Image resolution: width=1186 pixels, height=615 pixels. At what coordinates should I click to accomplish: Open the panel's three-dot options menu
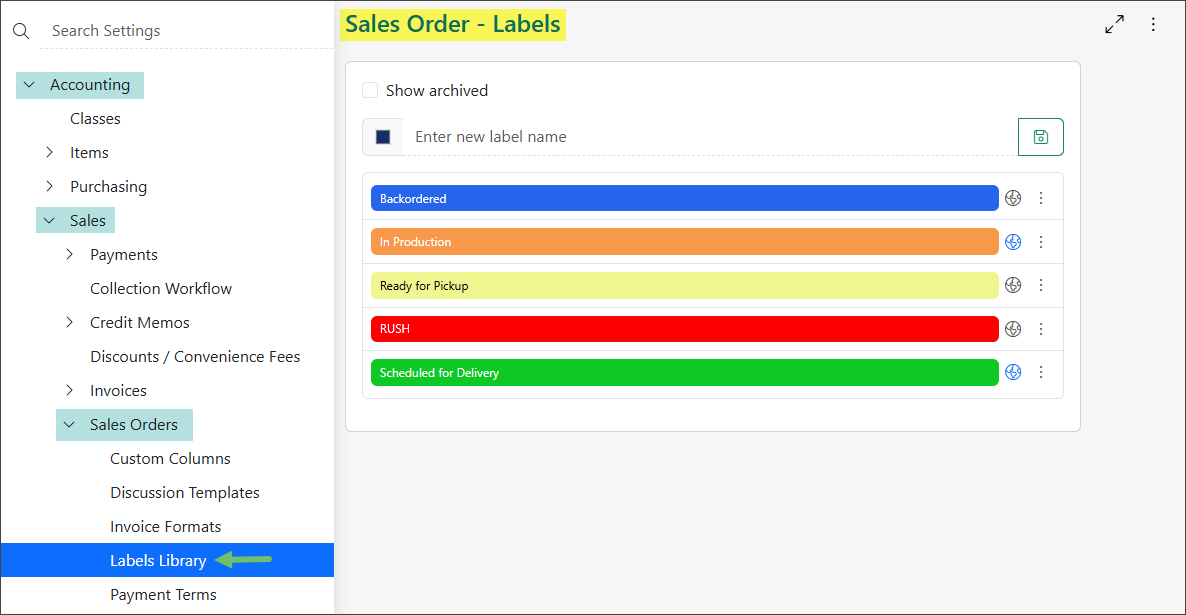click(x=1153, y=24)
